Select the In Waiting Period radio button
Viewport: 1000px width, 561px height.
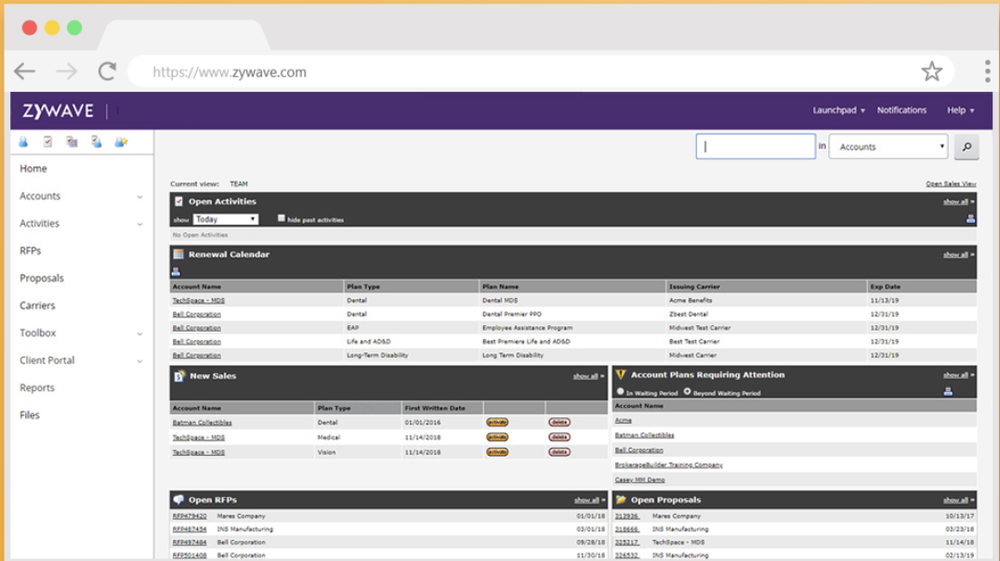point(620,392)
